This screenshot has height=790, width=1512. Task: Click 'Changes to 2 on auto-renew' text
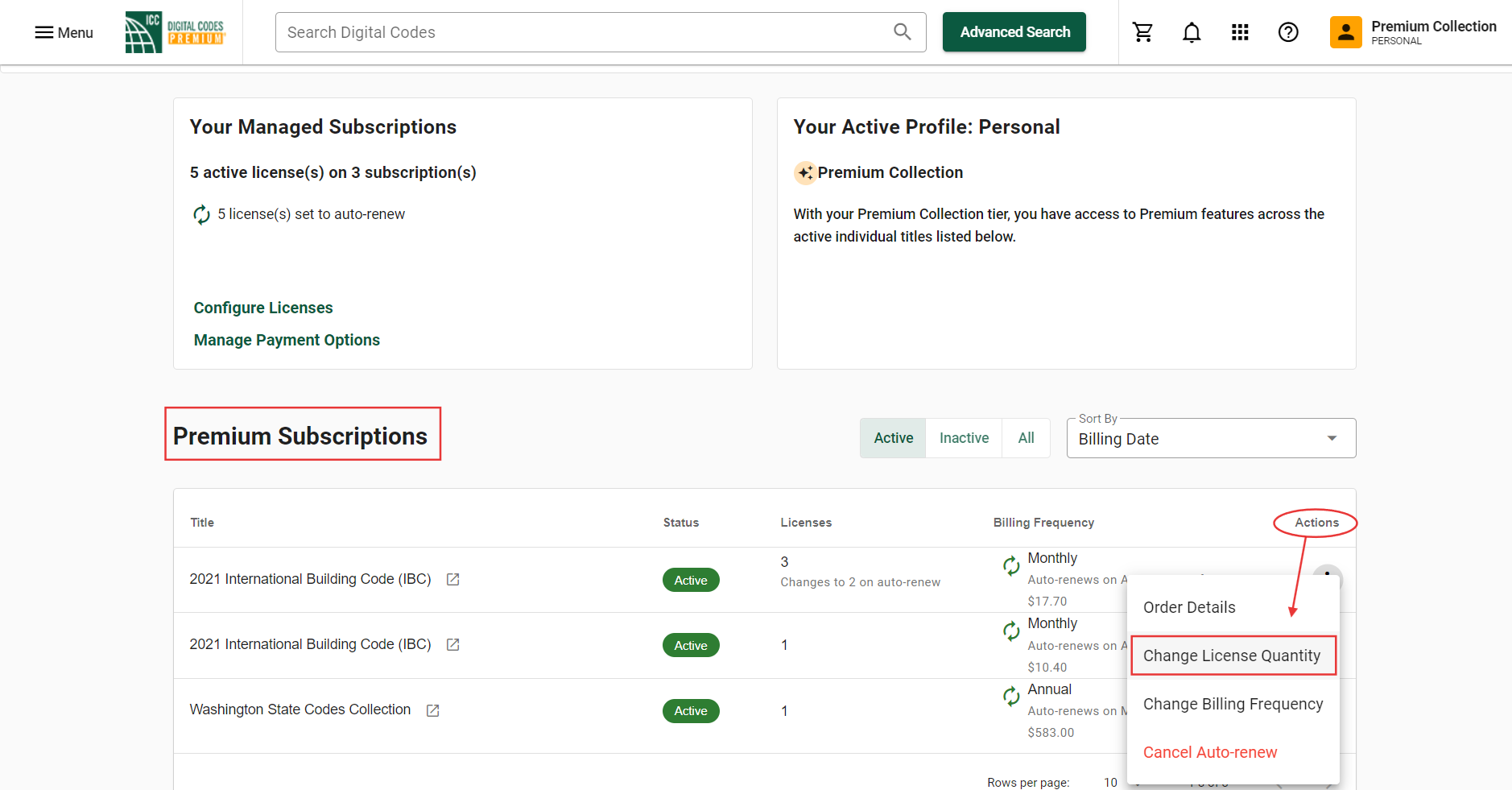point(860,582)
